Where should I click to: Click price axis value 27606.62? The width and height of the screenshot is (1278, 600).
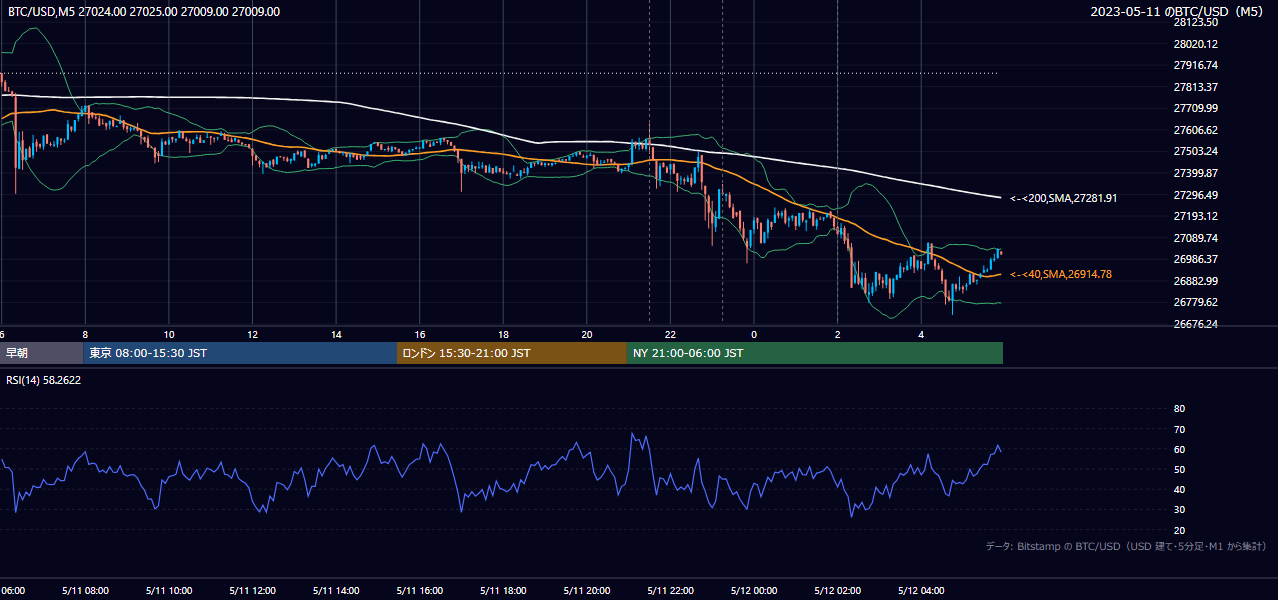pyautogui.click(x=1195, y=130)
